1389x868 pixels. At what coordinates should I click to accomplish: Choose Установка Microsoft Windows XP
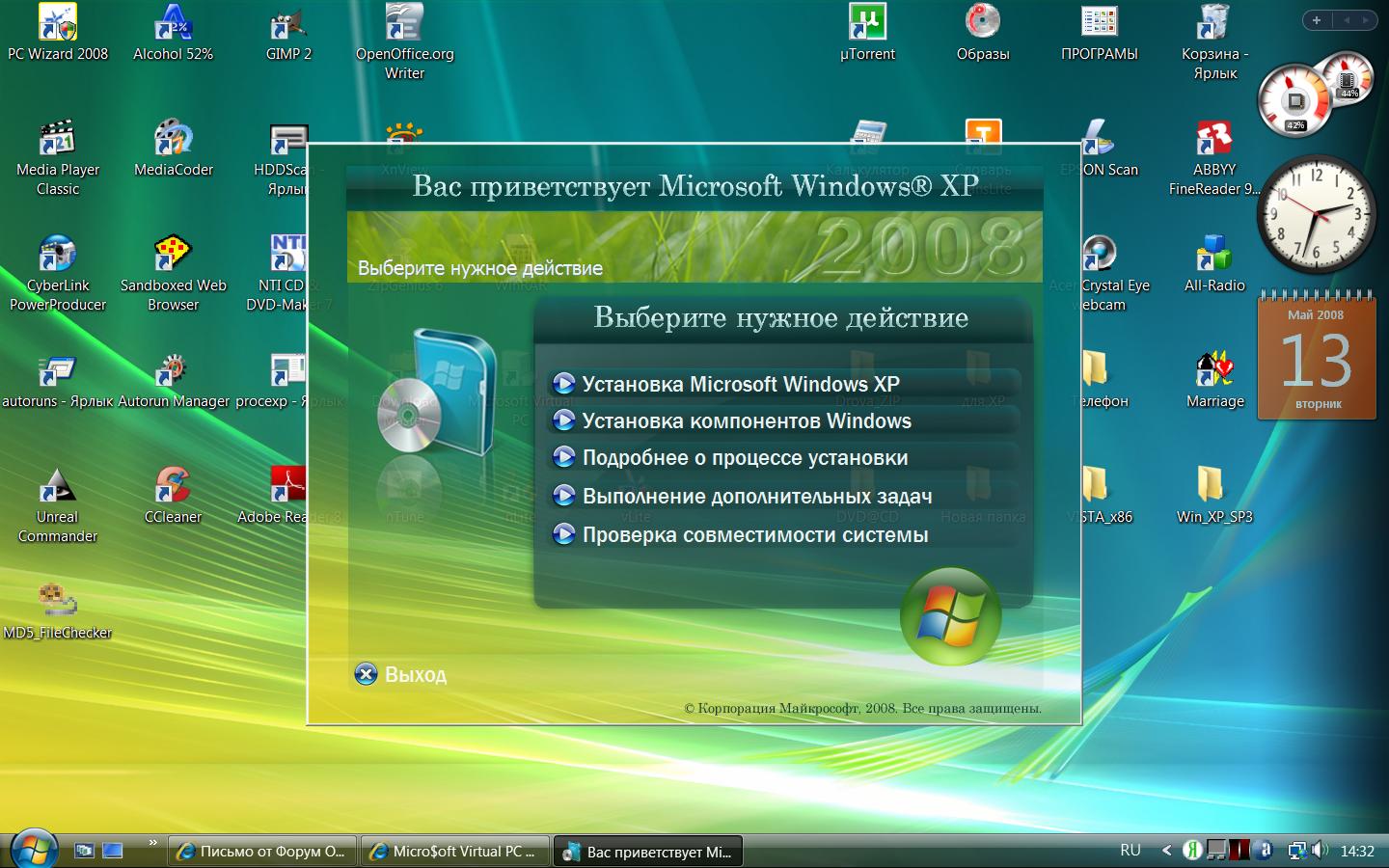pos(783,384)
